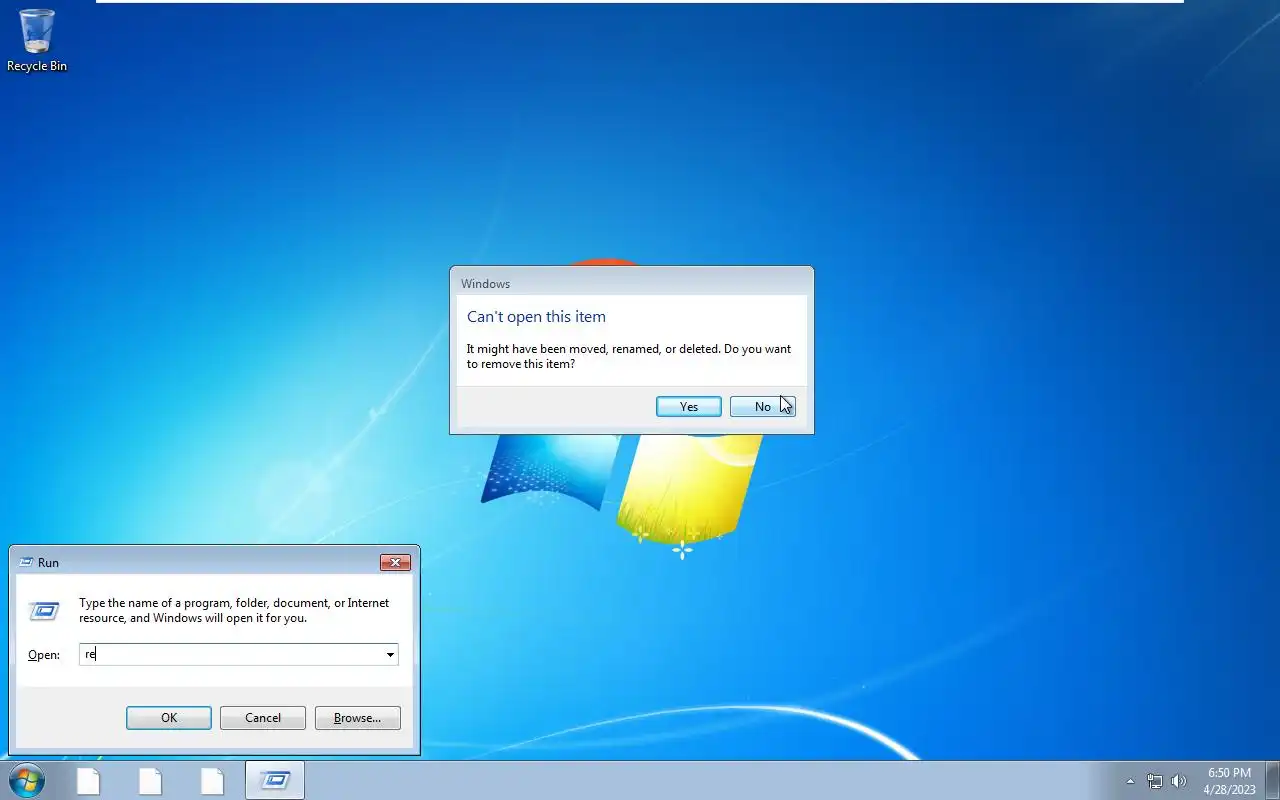
Task: Click the Run icon in the title bar
Action: pyautogui.click(x=26, y=562)
